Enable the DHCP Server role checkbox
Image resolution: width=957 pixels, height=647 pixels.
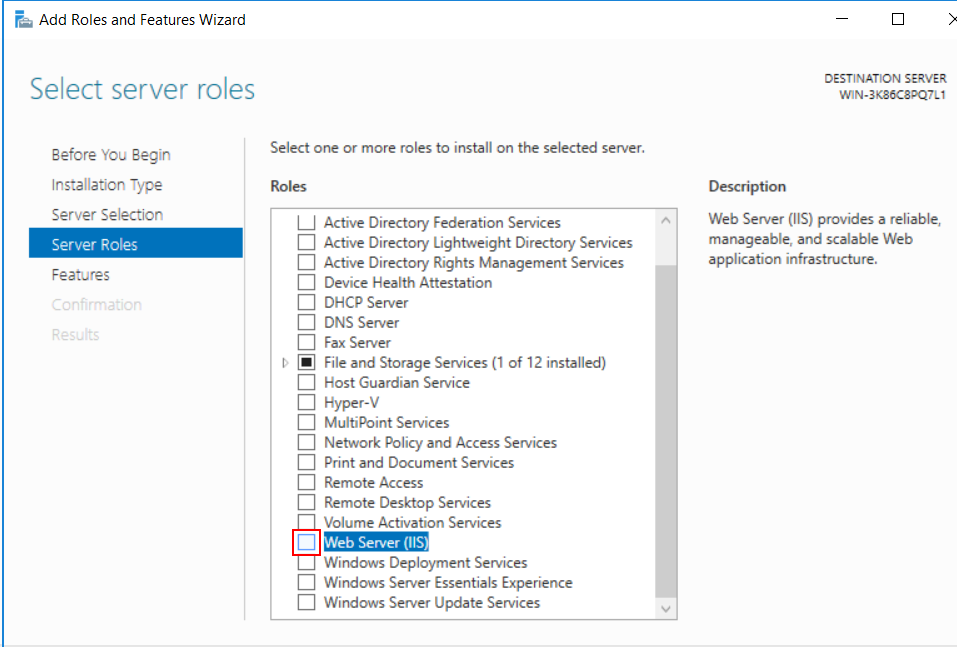coord(307,303)
